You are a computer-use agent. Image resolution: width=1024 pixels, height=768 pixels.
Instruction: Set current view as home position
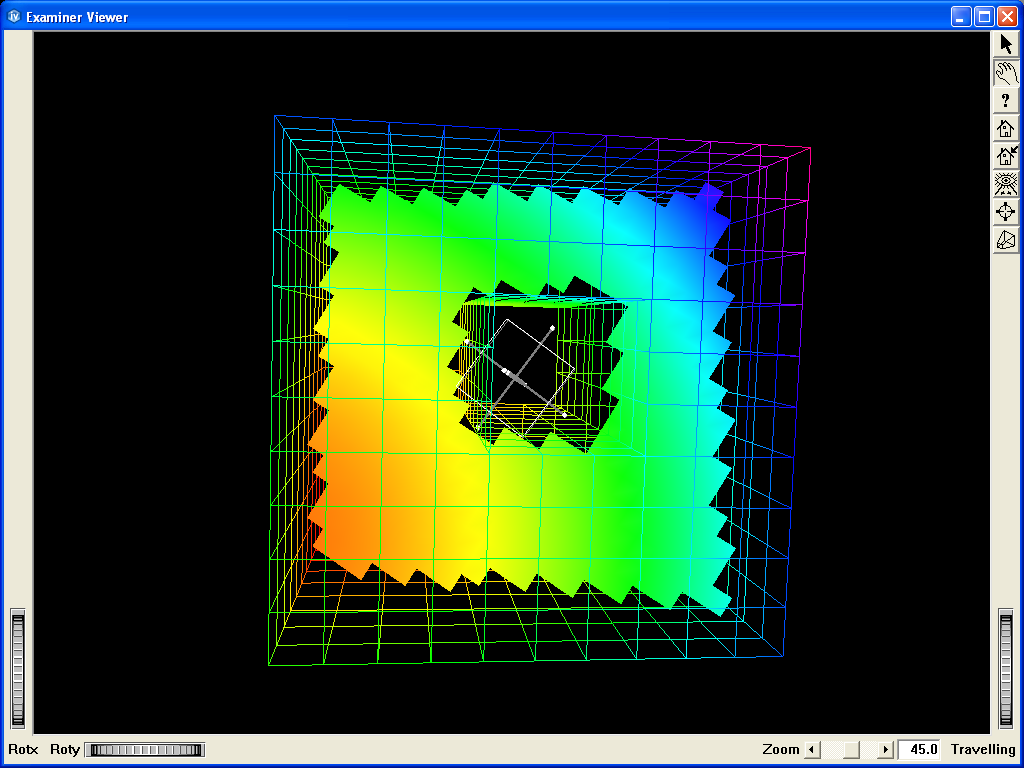tap(1006, 156)
